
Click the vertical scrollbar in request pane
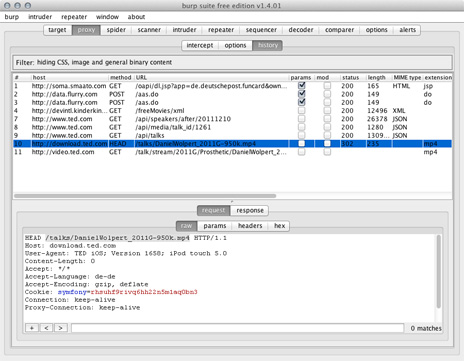coord(439,272)
